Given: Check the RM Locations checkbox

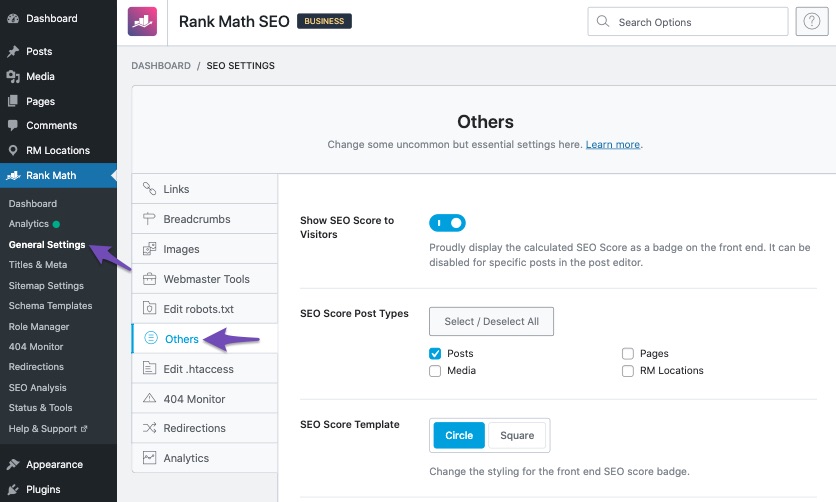Looking at the screenshot, I should [628, 371].
